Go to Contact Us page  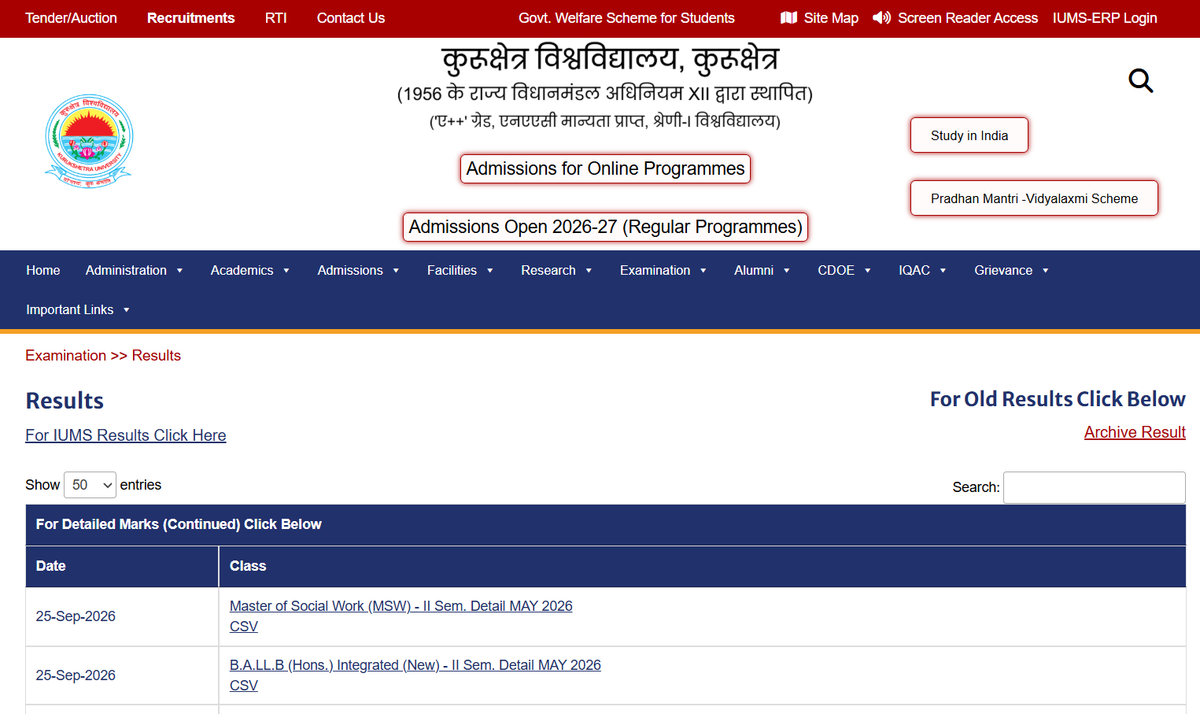coord(351,18)
